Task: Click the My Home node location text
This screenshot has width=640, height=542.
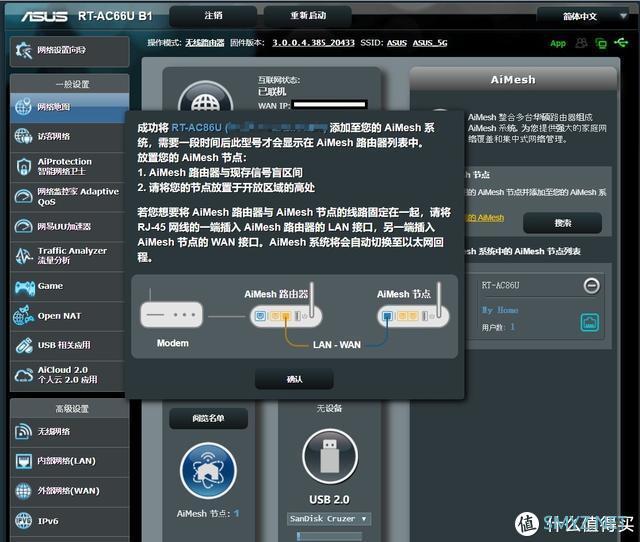Action: pos(500,310)
